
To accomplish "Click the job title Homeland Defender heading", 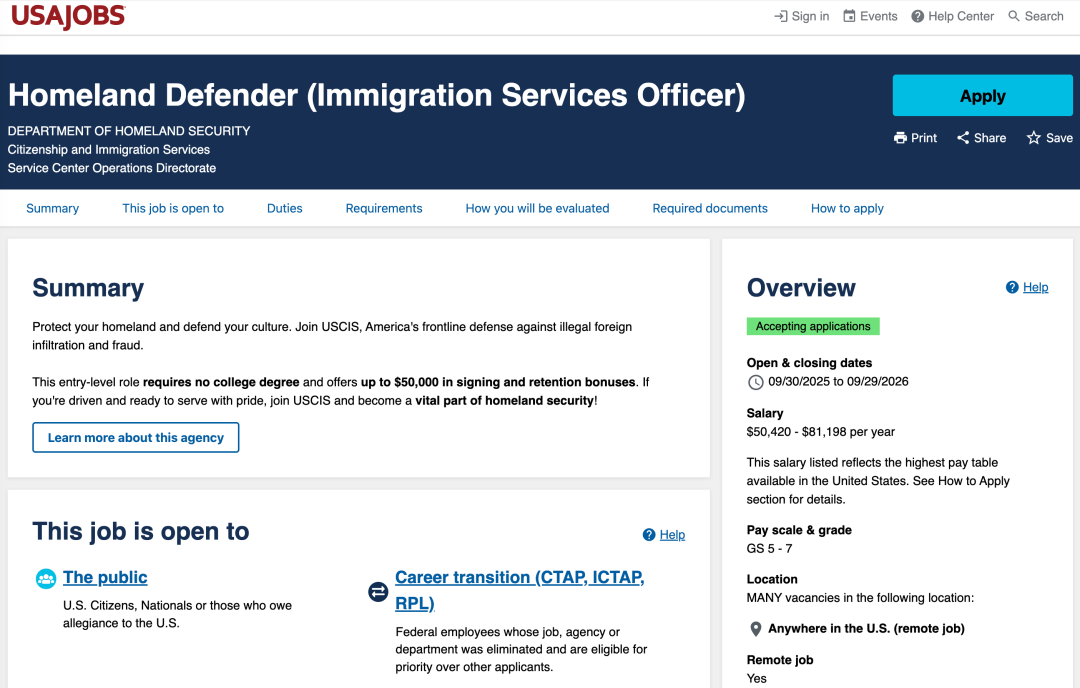I will click(x=376, y=95).
